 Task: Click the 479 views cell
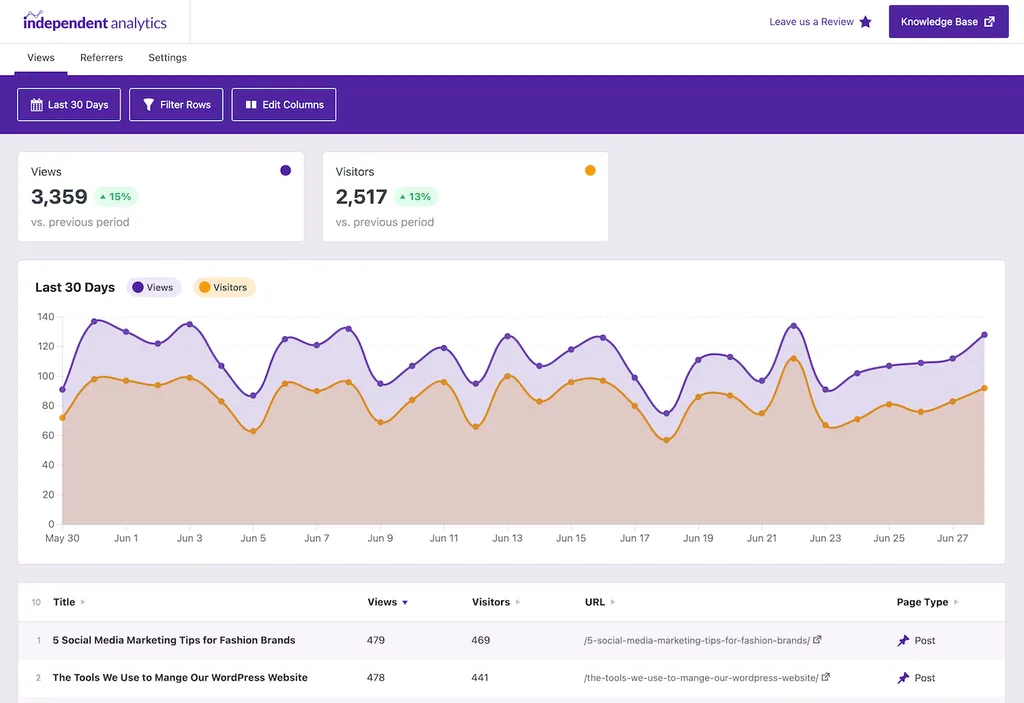[x=376, y=640]
